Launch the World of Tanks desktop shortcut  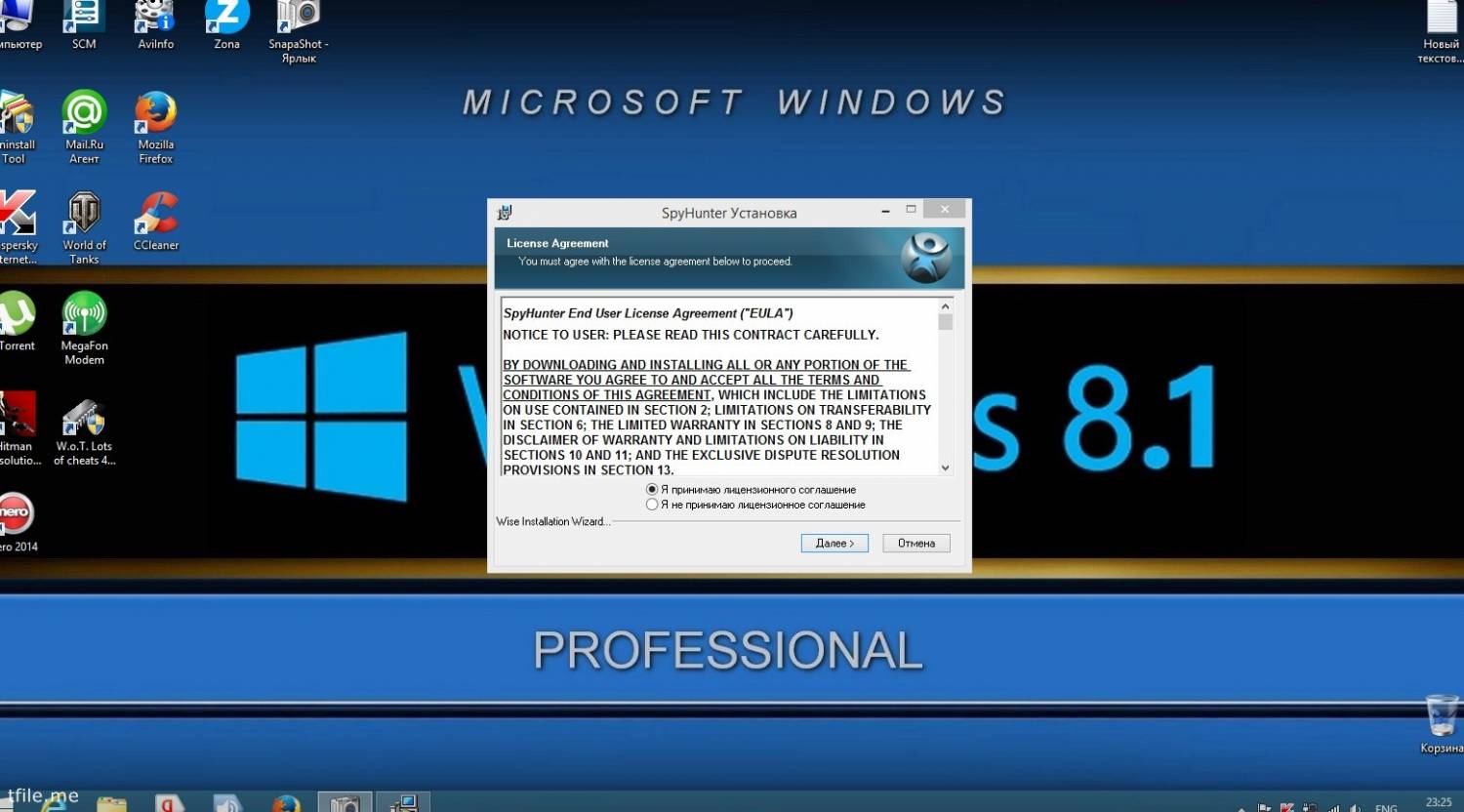pos(84,227)
